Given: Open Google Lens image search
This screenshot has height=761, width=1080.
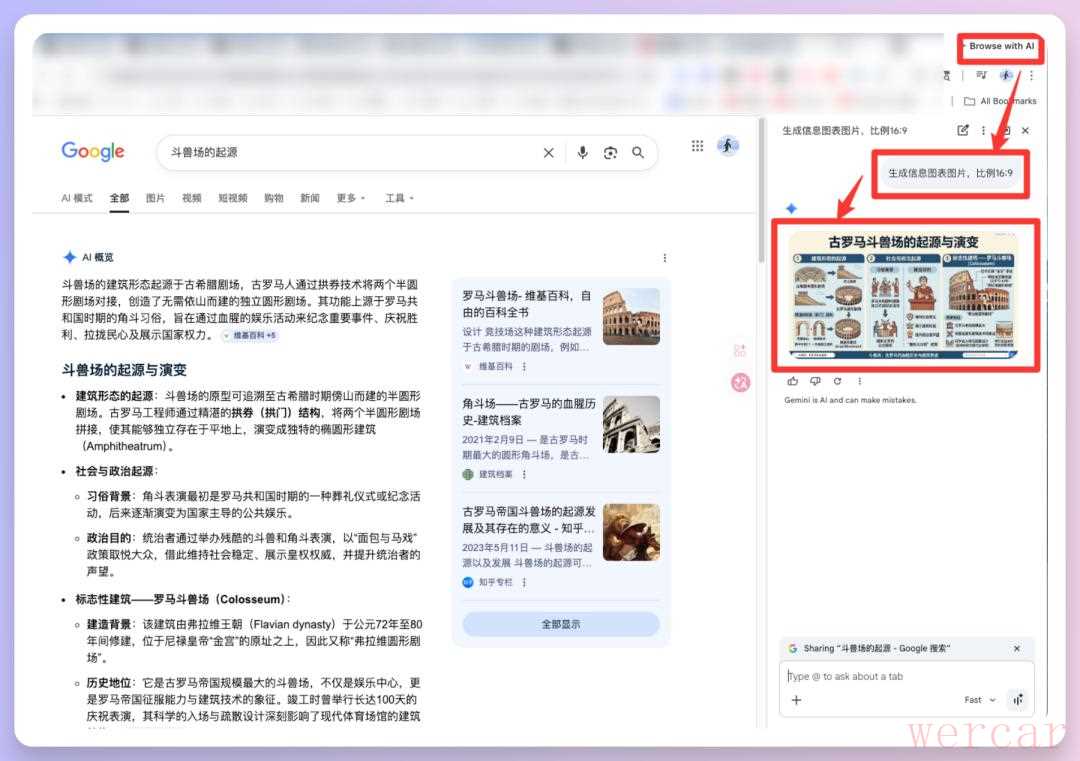Looking at the screenshot, I should click(610, 153).
